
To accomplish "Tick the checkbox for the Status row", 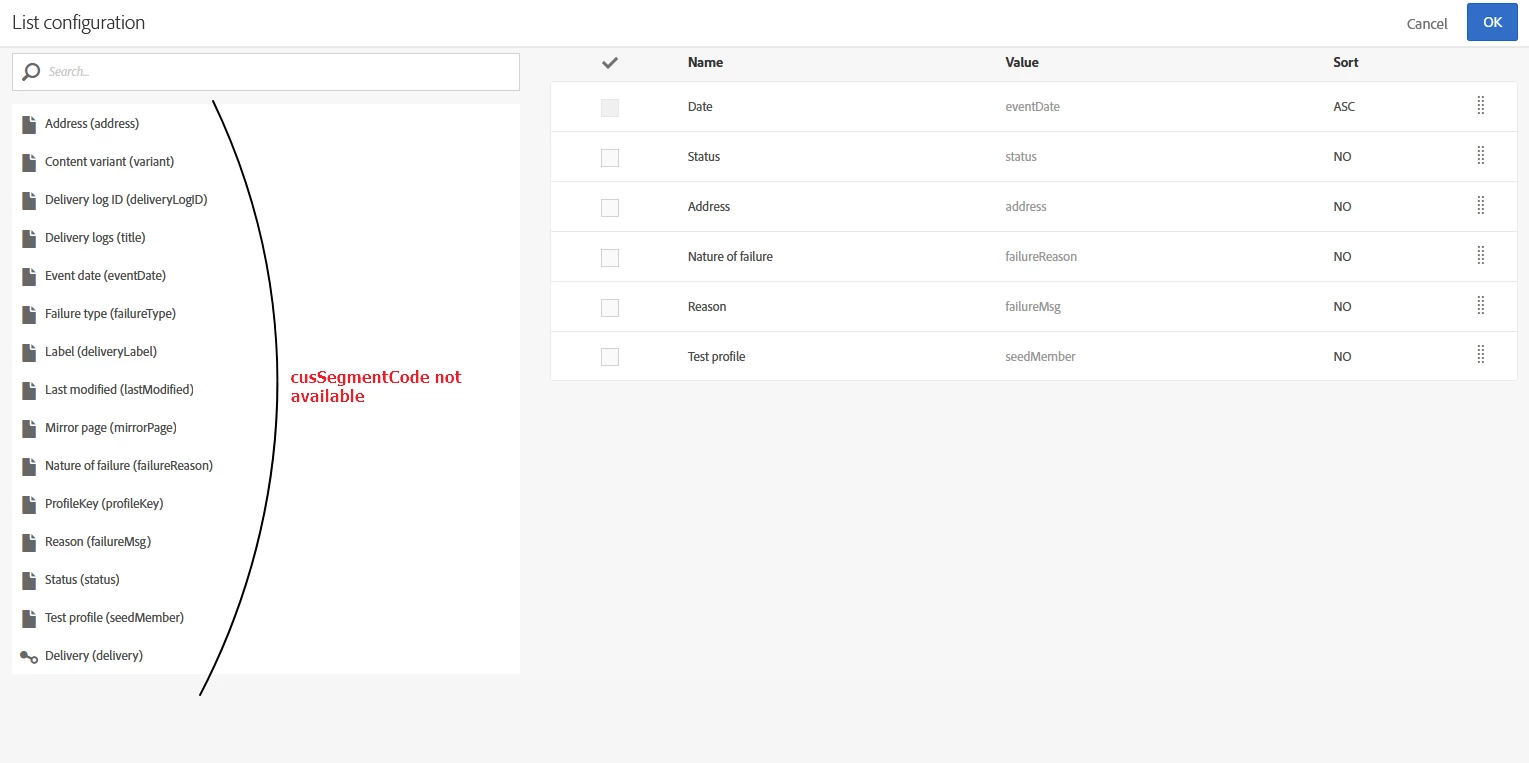I will (610, 157).
